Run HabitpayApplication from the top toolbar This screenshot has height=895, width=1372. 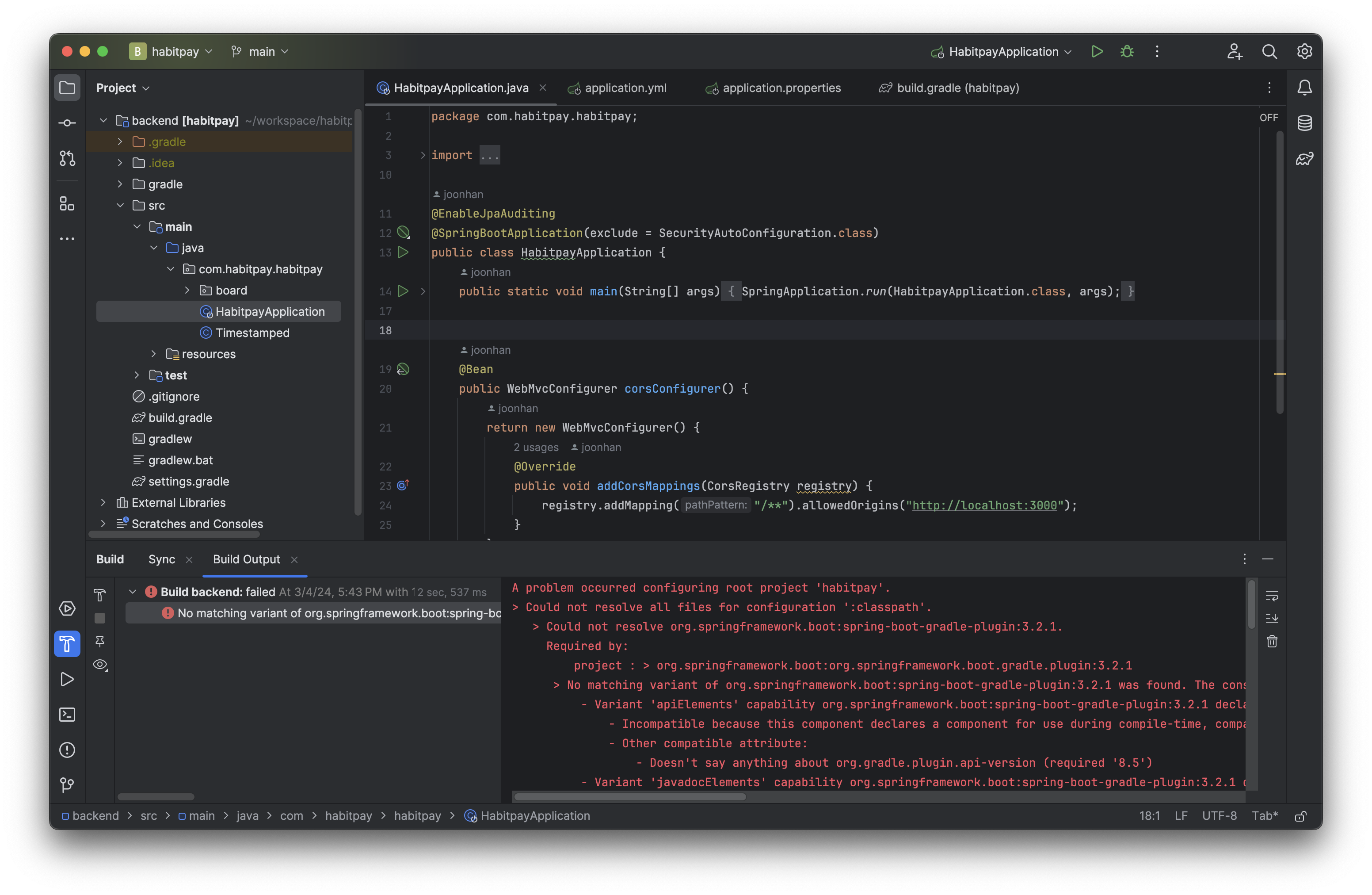click(x=1097, y=51)
